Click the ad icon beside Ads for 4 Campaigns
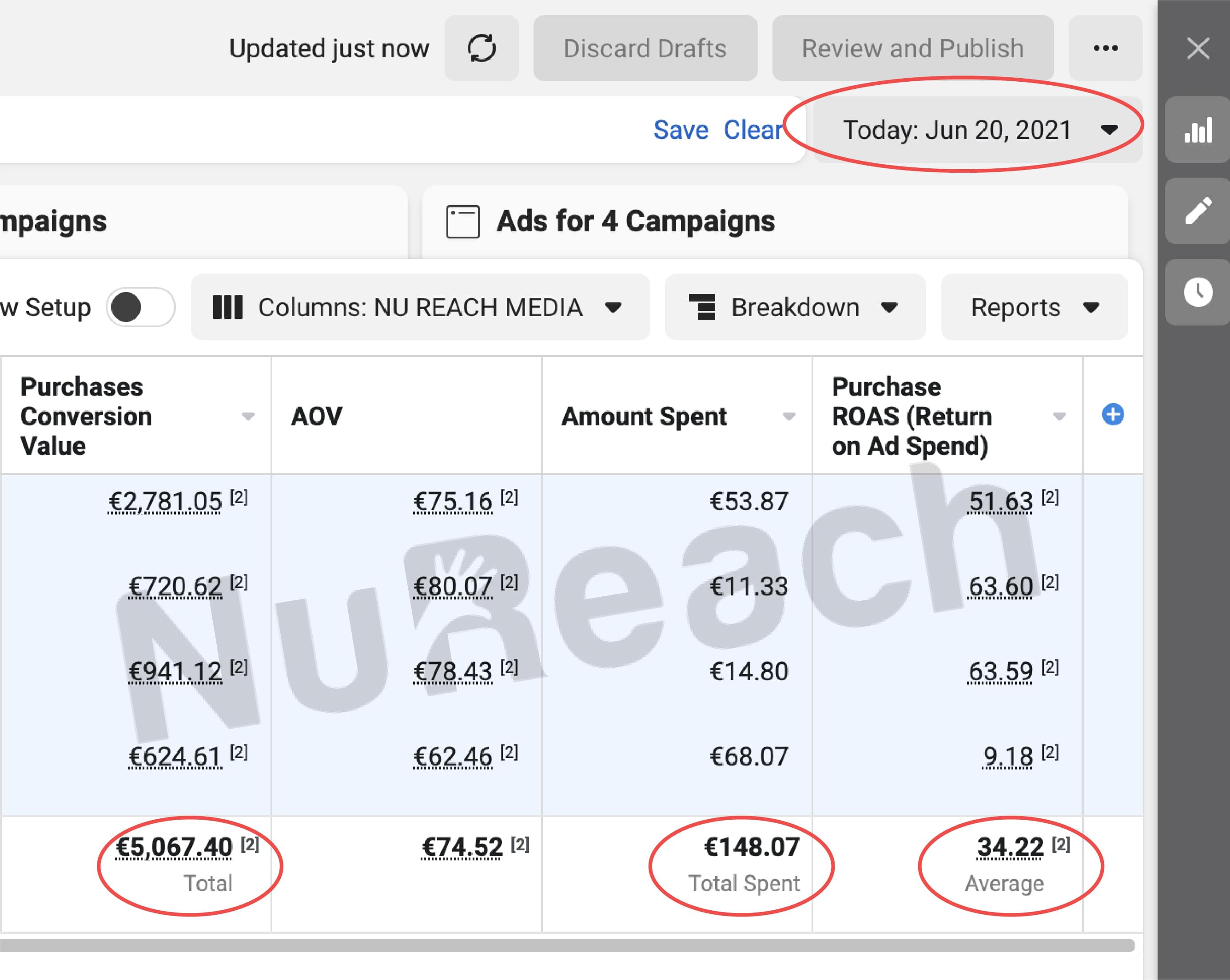The width and height of the screenshot is (1230, 980). [x=462, y=222]
